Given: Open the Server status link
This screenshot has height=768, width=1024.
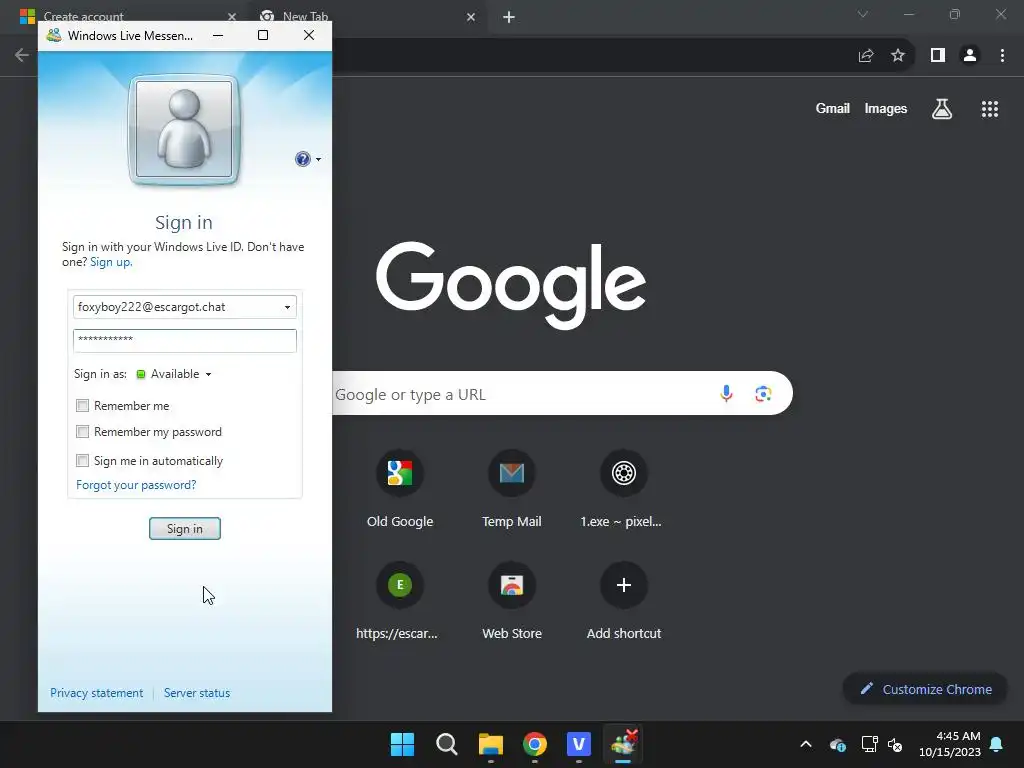Looking at the screenshot, I should pos(197,693).
